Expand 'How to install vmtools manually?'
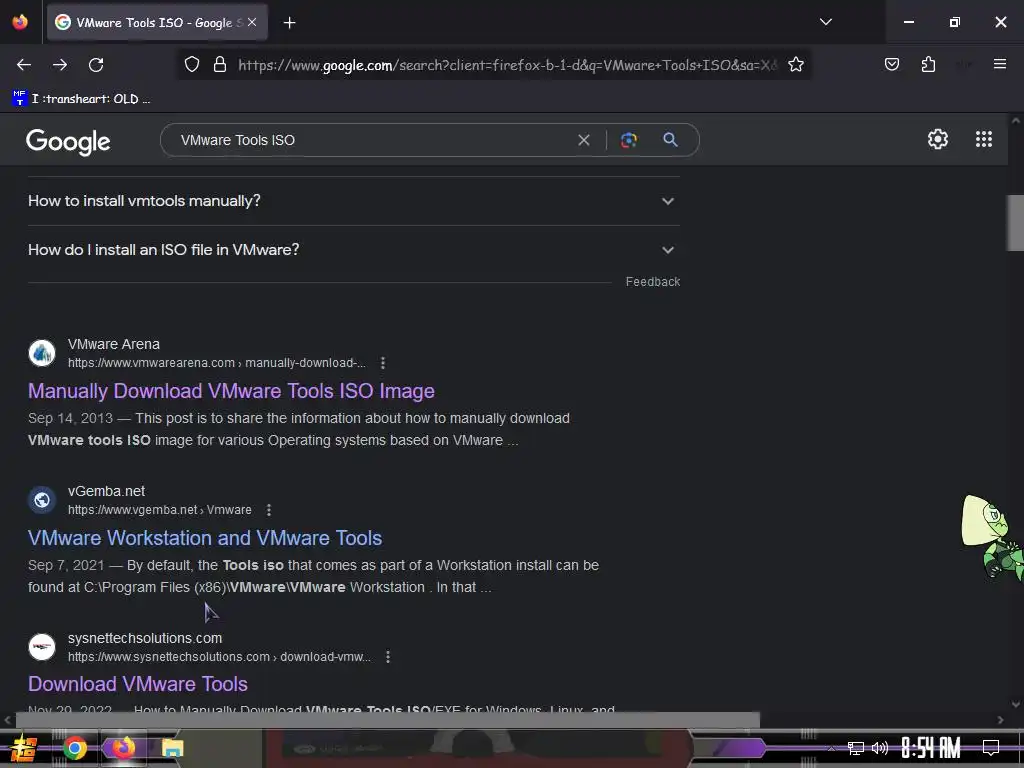Viewport: 1024px width, 768px height. pyautogui.click(x=353, y=201)
